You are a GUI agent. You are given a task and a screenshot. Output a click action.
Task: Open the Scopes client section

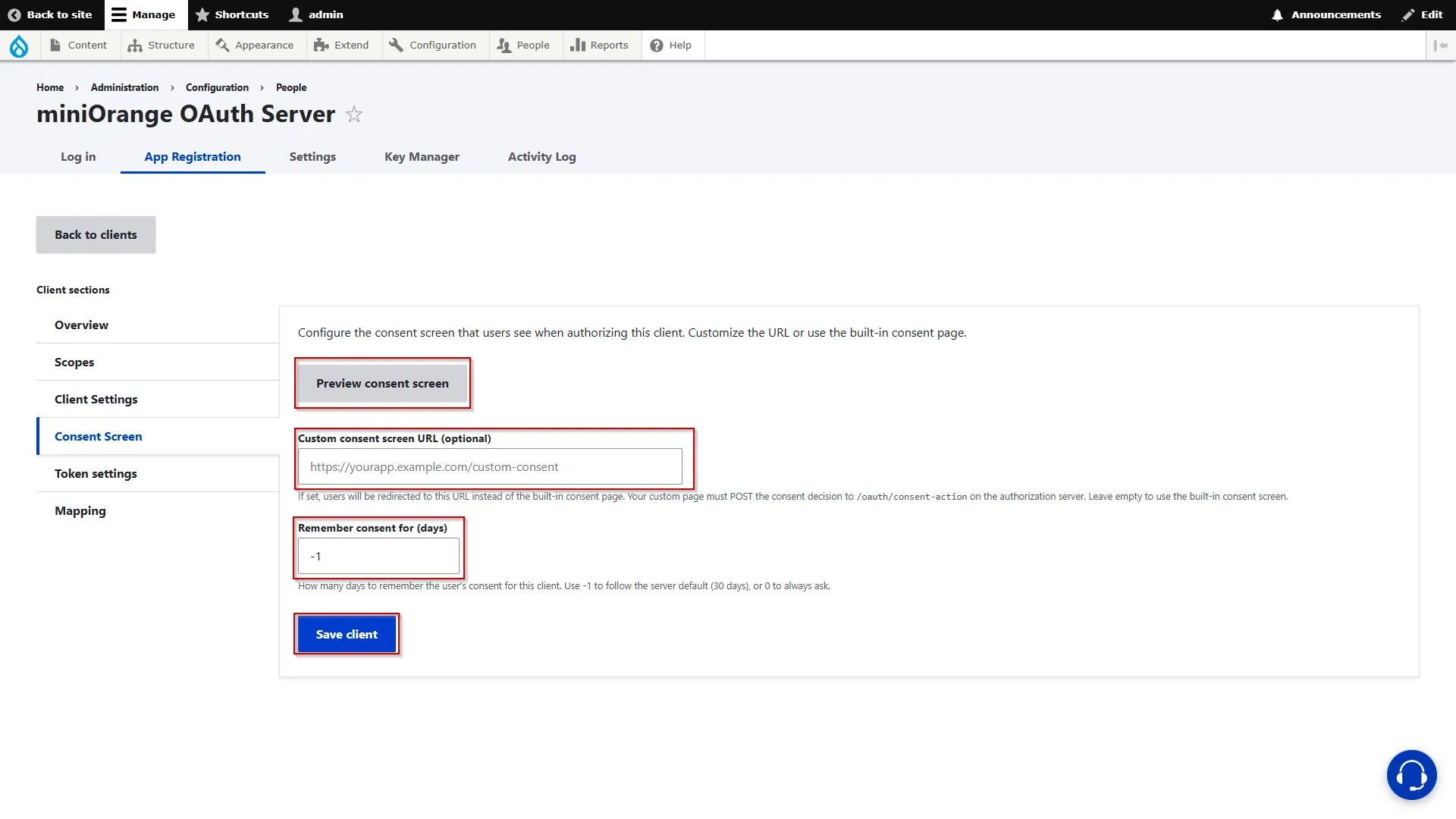pos(158,362)
